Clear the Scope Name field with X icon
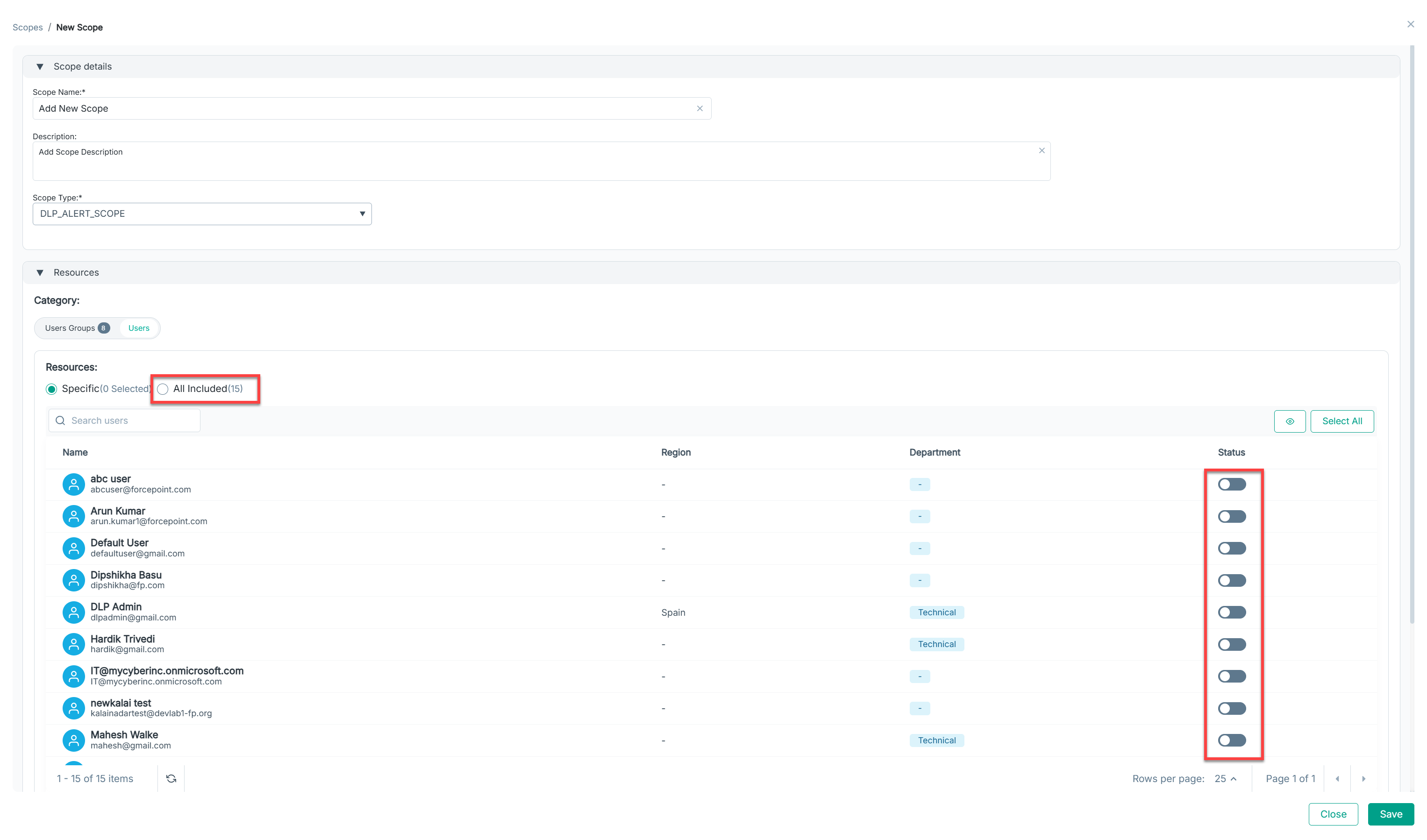Screen dimensions: 1427x840 point(699,109)
